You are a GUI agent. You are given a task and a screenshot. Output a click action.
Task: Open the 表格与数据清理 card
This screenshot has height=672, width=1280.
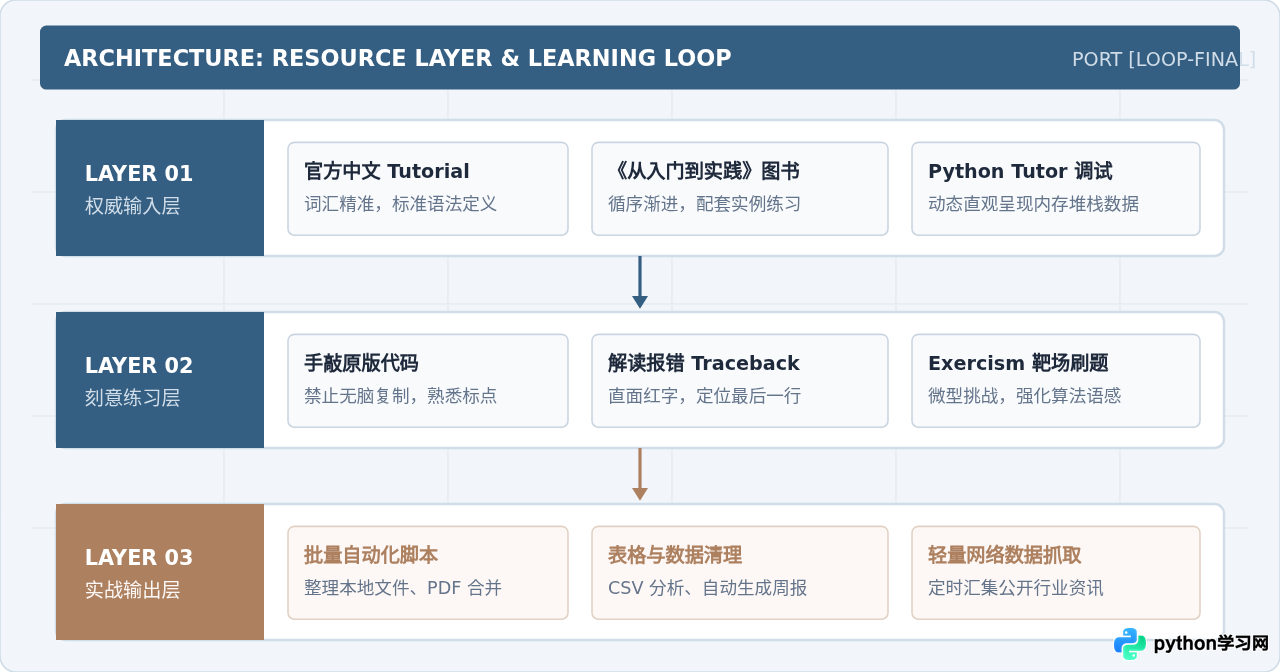740,573
